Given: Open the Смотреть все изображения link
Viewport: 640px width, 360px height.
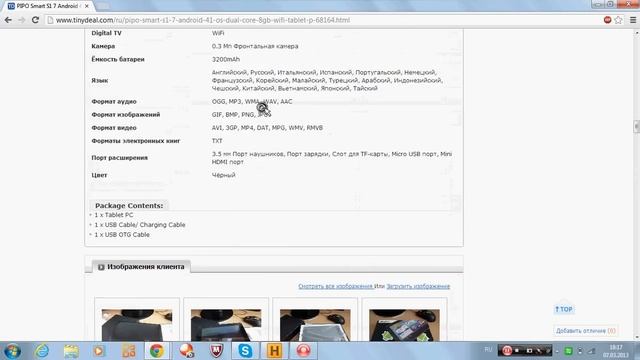Looking at the screenshot, I should 335,286.
